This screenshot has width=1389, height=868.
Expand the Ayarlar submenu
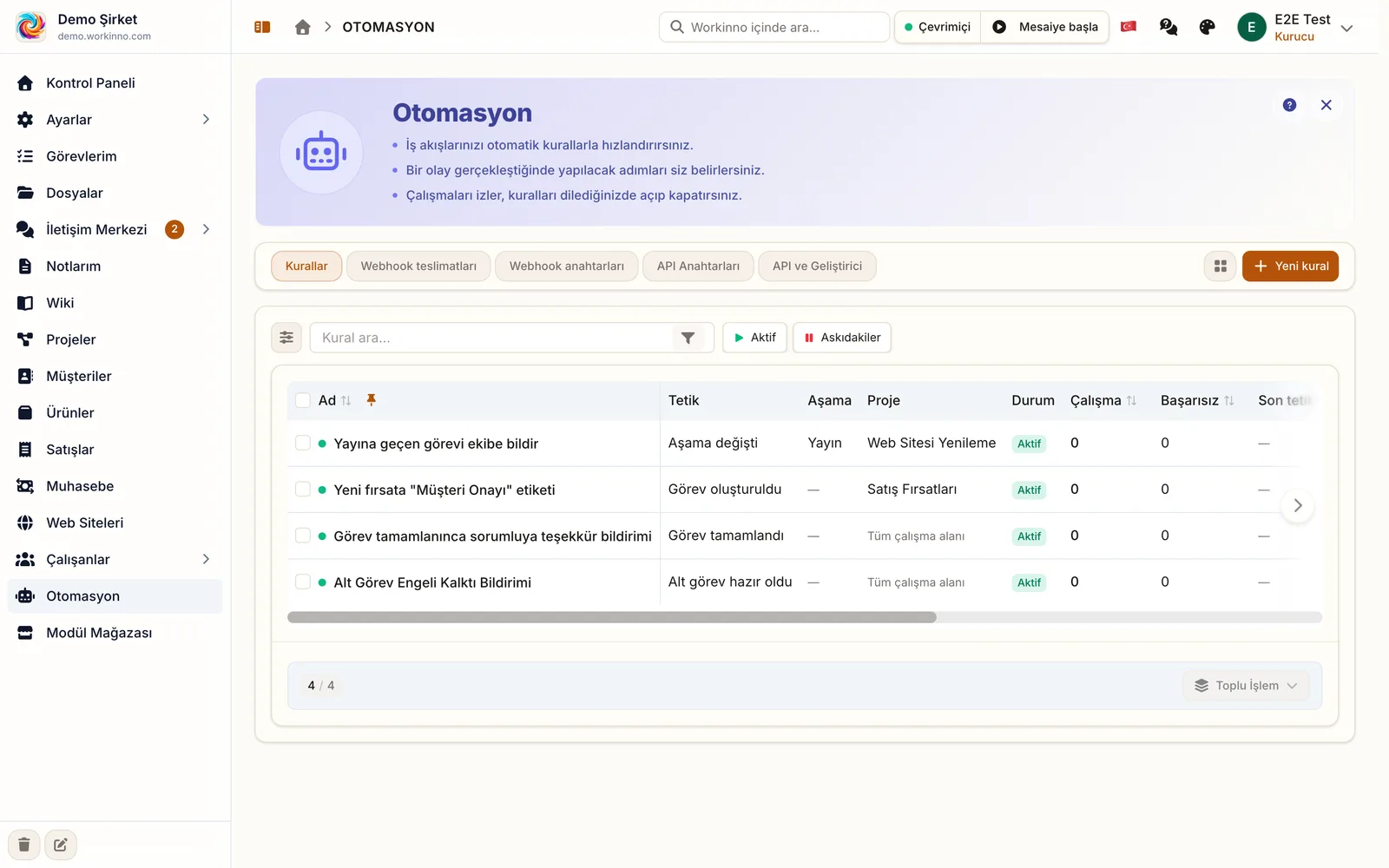[206, 120]
